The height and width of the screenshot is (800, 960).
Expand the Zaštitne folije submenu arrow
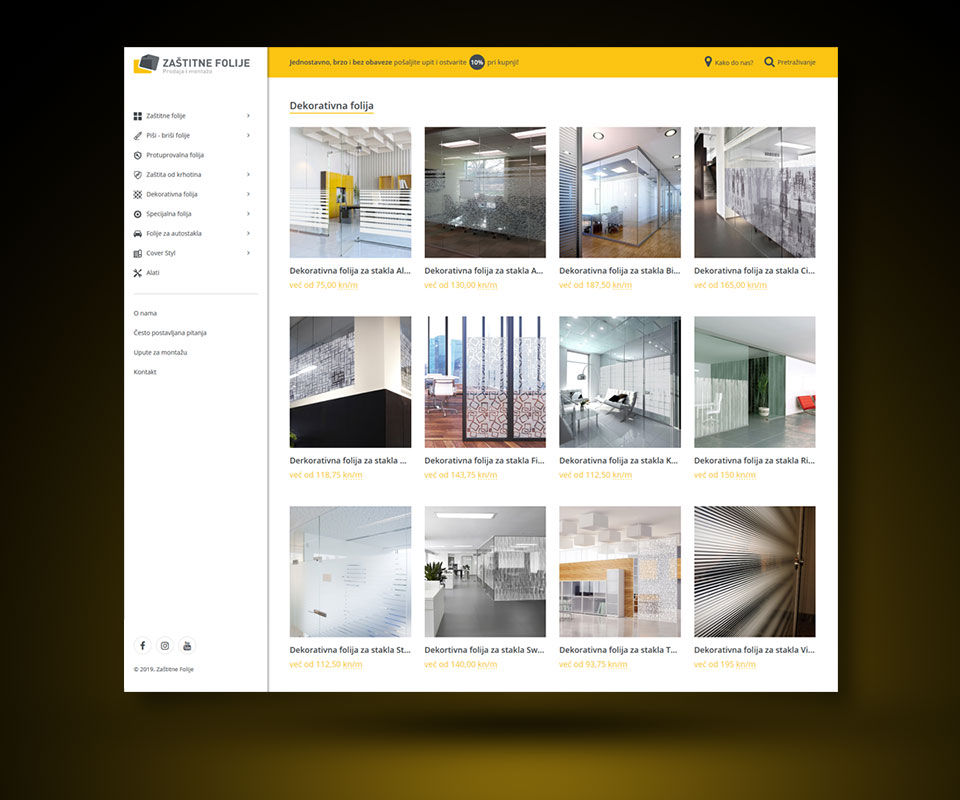(x=248, y=116)
